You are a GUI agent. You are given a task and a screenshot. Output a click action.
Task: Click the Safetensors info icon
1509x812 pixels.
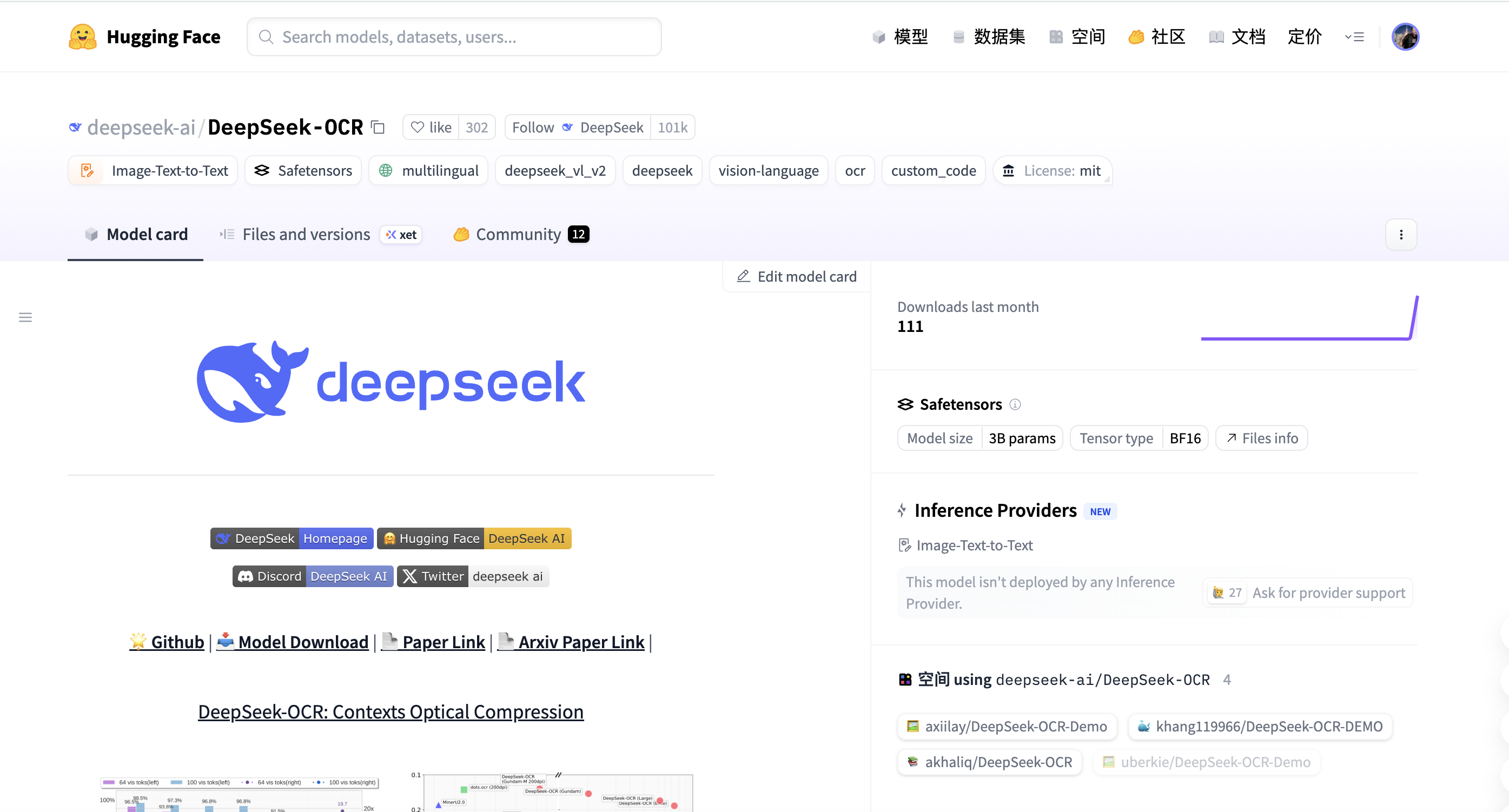point(1016,404)
